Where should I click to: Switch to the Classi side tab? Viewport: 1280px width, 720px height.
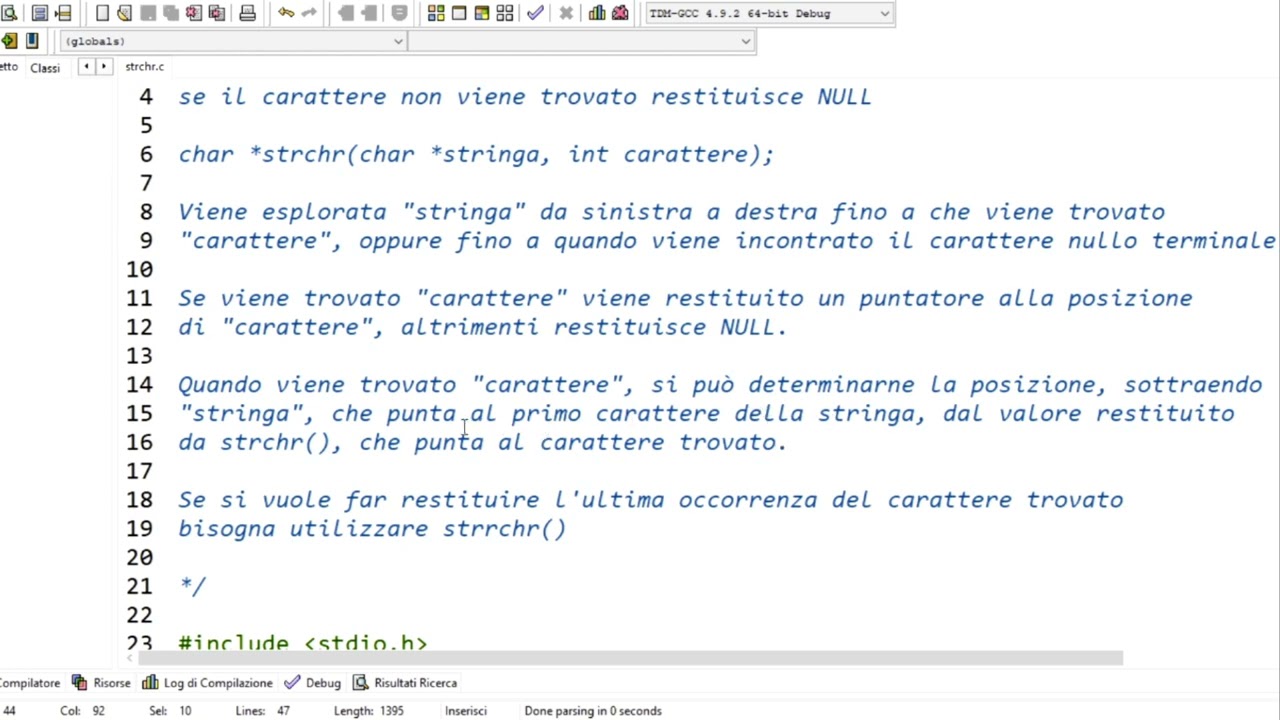tap(45, 68)
